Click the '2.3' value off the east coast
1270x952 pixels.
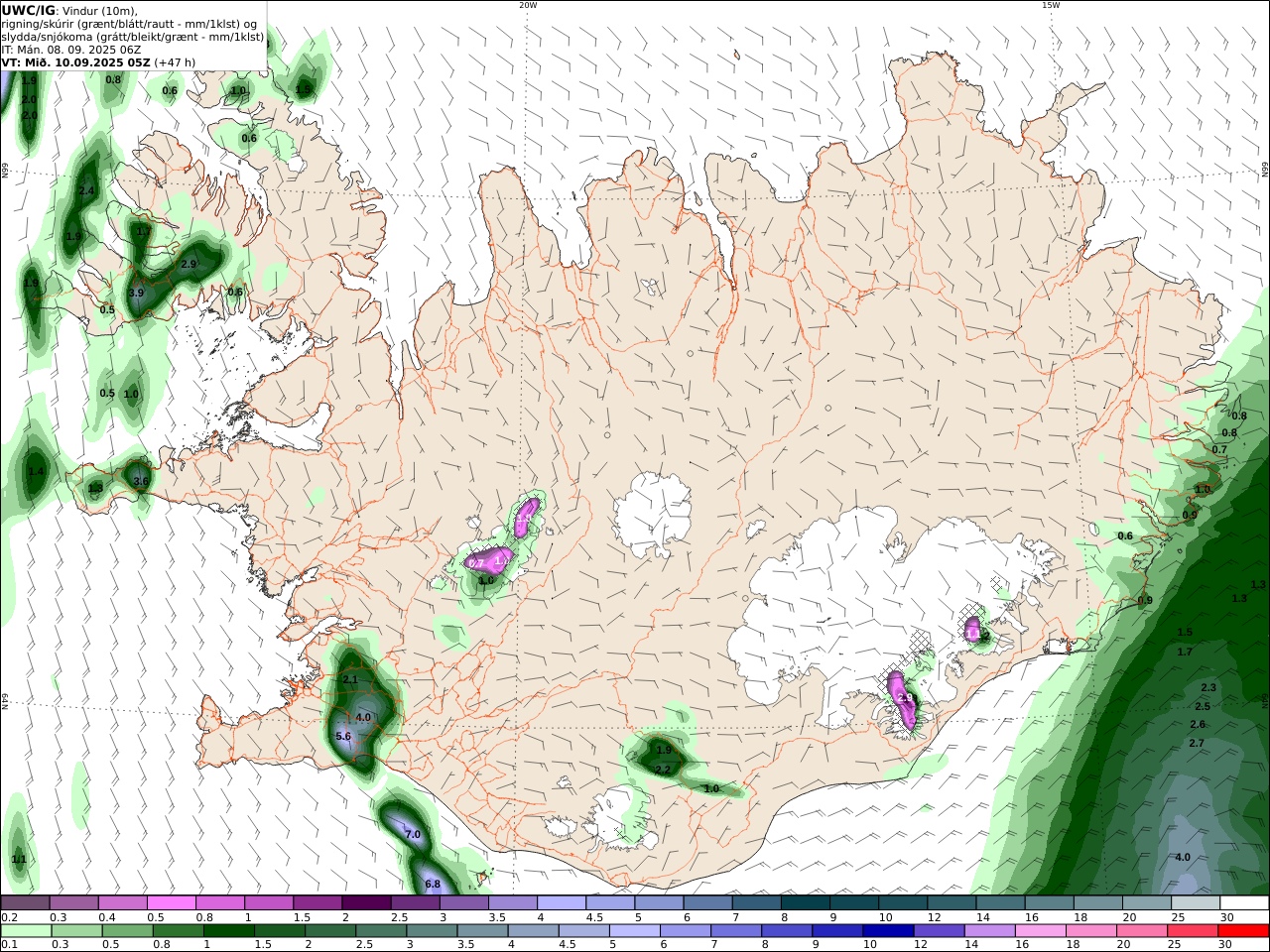(x=1208, y=688)
